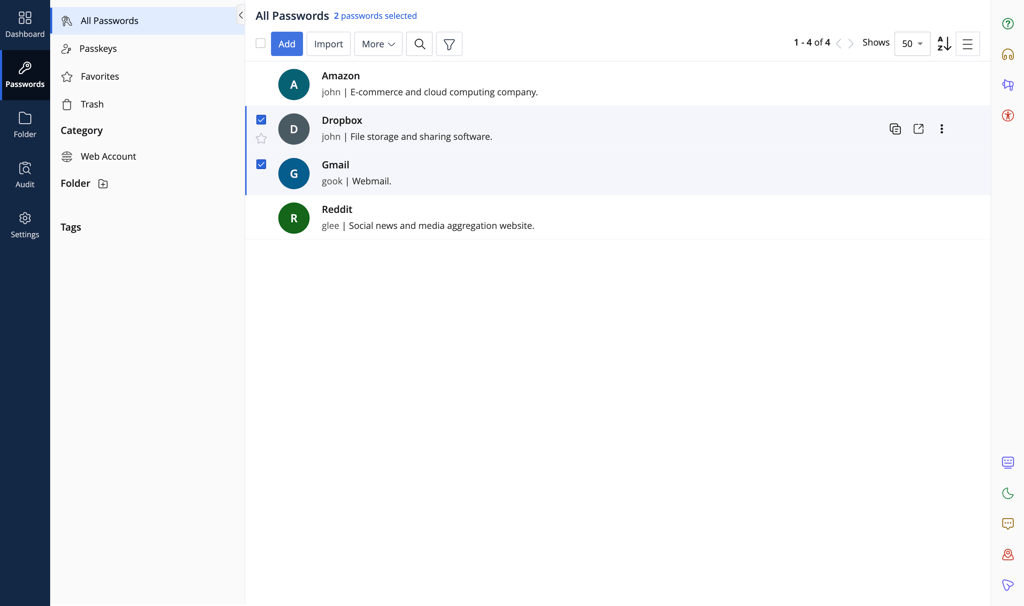
Task: Click the Add button
Action: coord(287,44)
